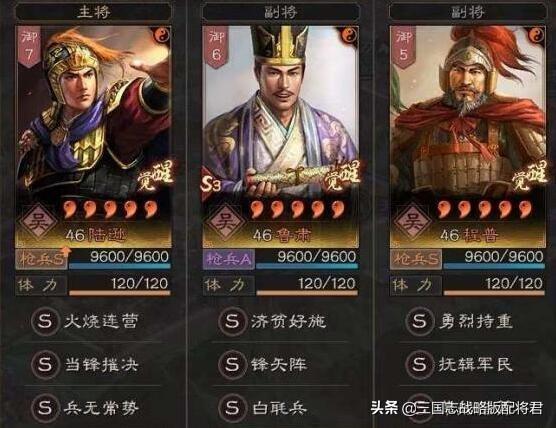556x428 pixels.
Task: Select the 主将 header tab
Action: click(x=94, y=12)
